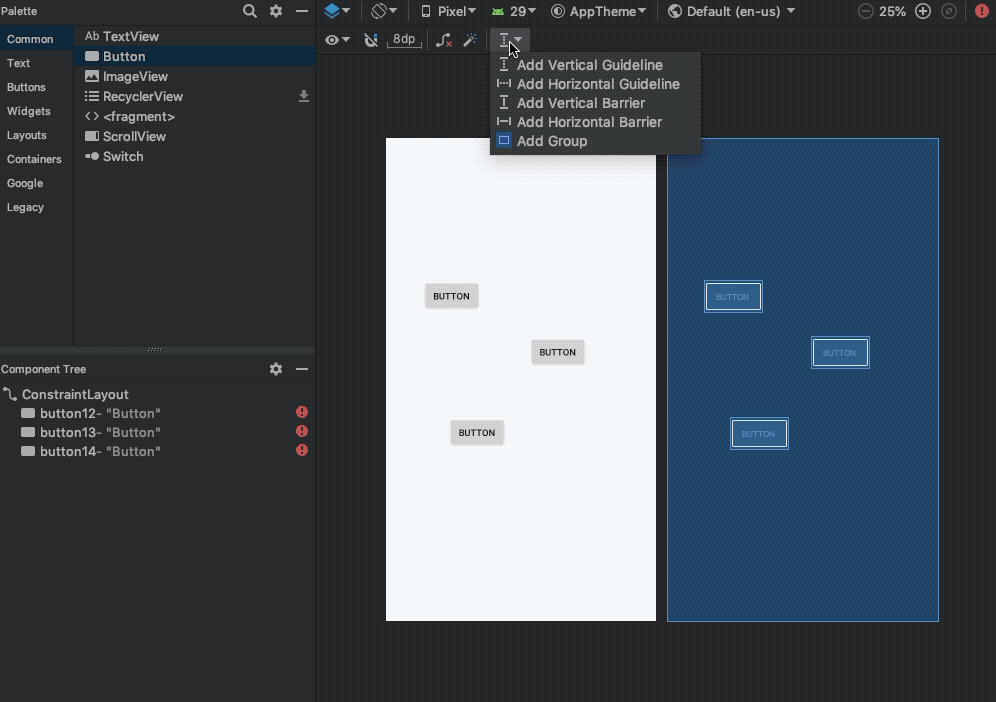Select top-left BUTTON in blueprint view
The height and width of the screenshot is (702, 996).
(733, 297)
